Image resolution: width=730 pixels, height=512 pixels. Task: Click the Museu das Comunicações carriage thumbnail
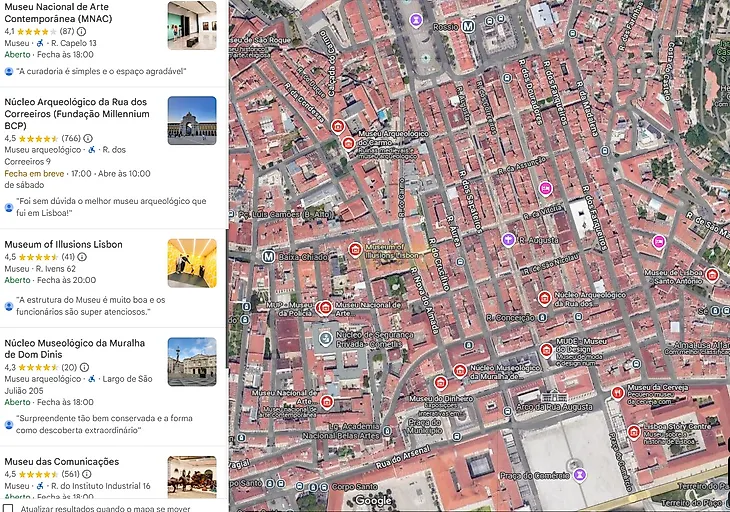pos(192,477)
